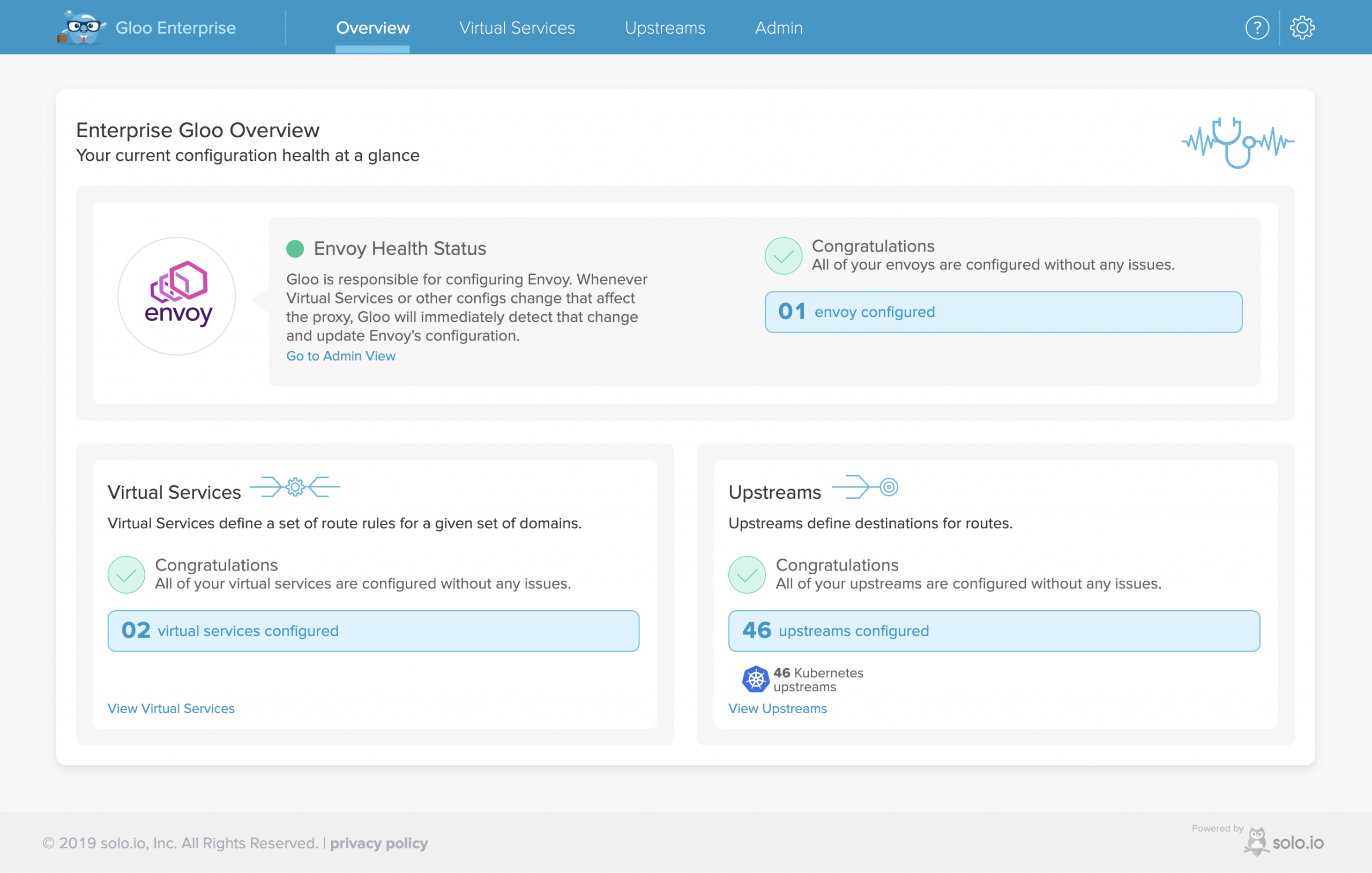Click 'All of your virtual services are configured' message
This screenshot has height=873, width=1372.
tap(362, 583)
